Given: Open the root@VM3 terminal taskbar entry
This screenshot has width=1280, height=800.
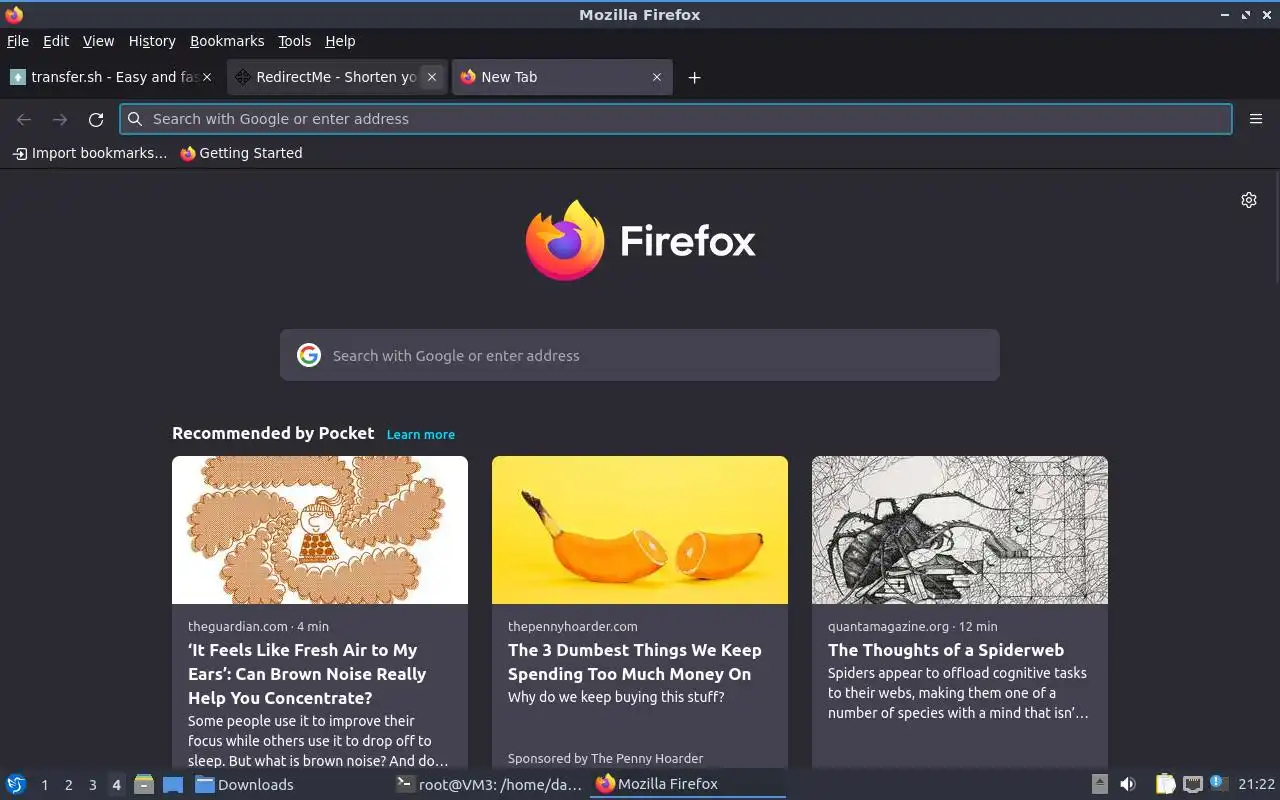Looking at the screenshot, I should click(x=490, y=785).
